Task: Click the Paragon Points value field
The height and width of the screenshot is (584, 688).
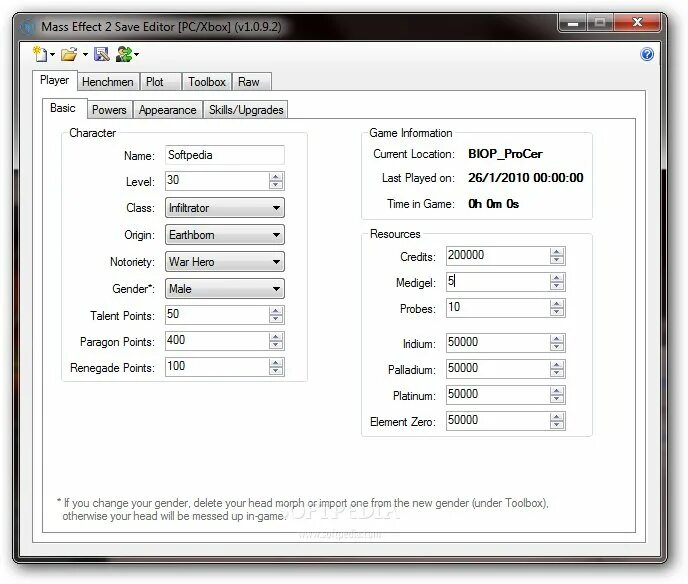Action: 217,340
